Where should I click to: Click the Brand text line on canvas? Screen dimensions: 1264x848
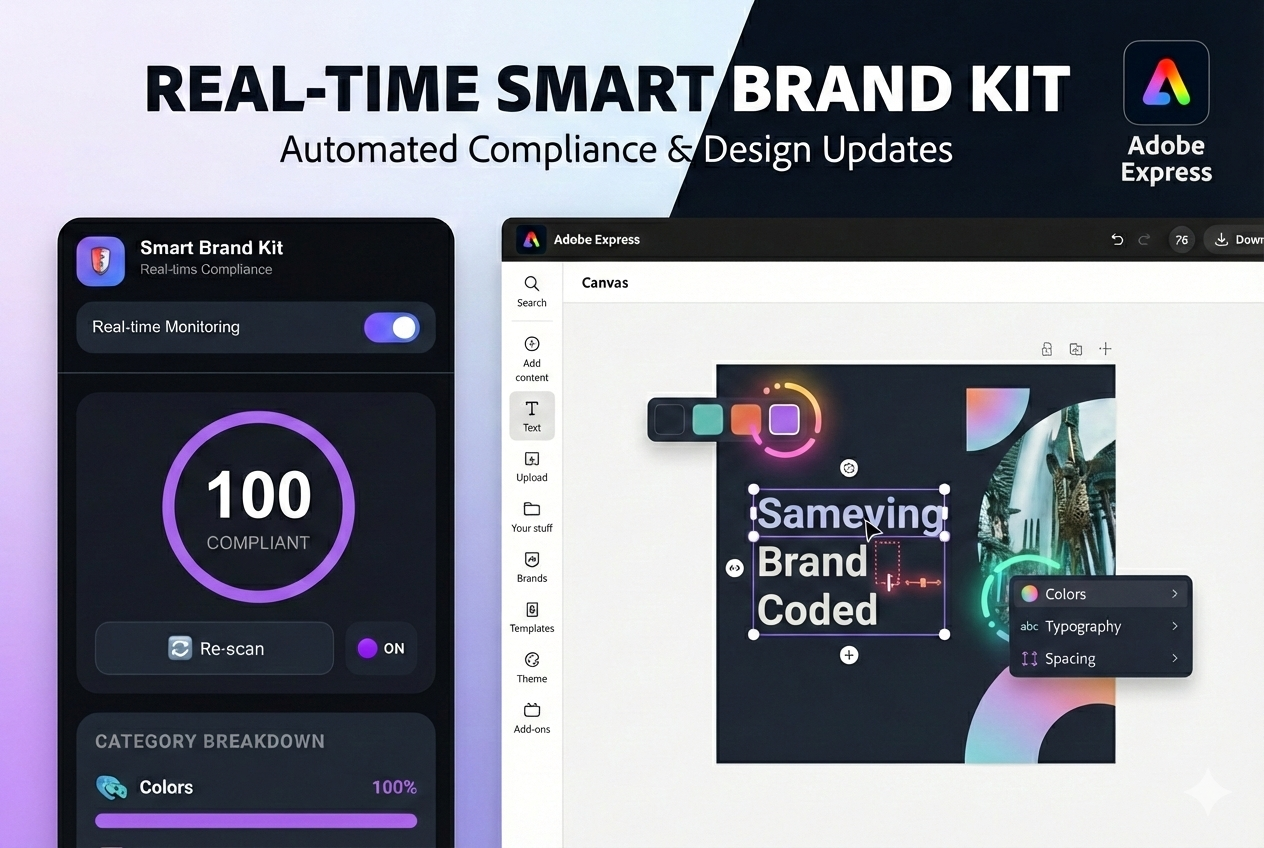(x=812, y=562)
